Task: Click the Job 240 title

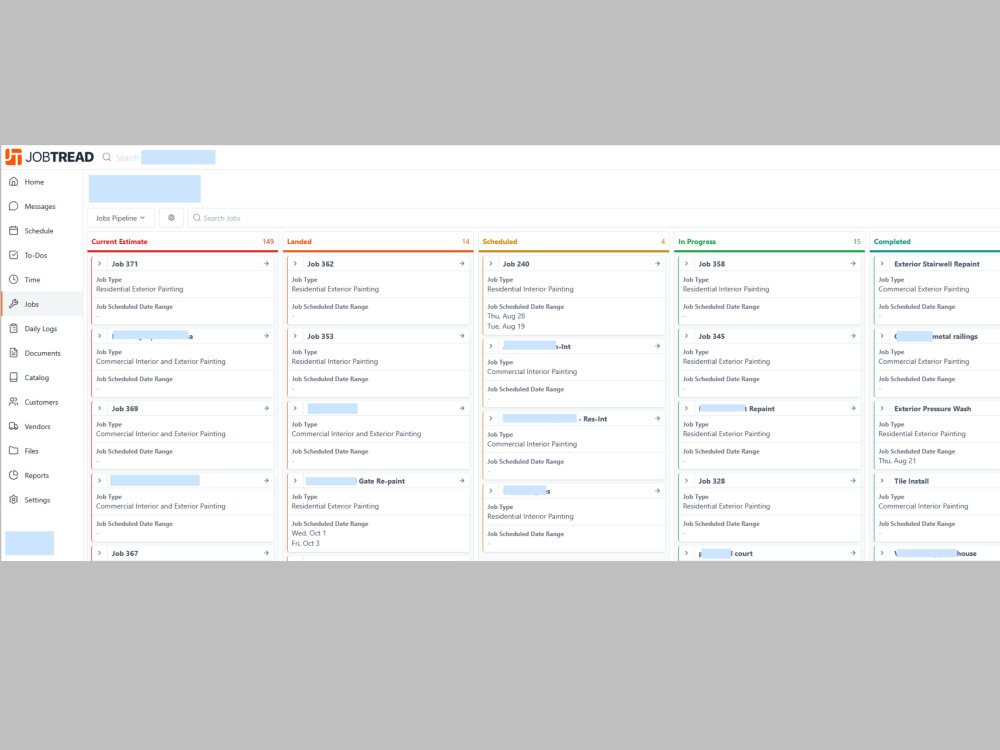Action: [516, 264]
